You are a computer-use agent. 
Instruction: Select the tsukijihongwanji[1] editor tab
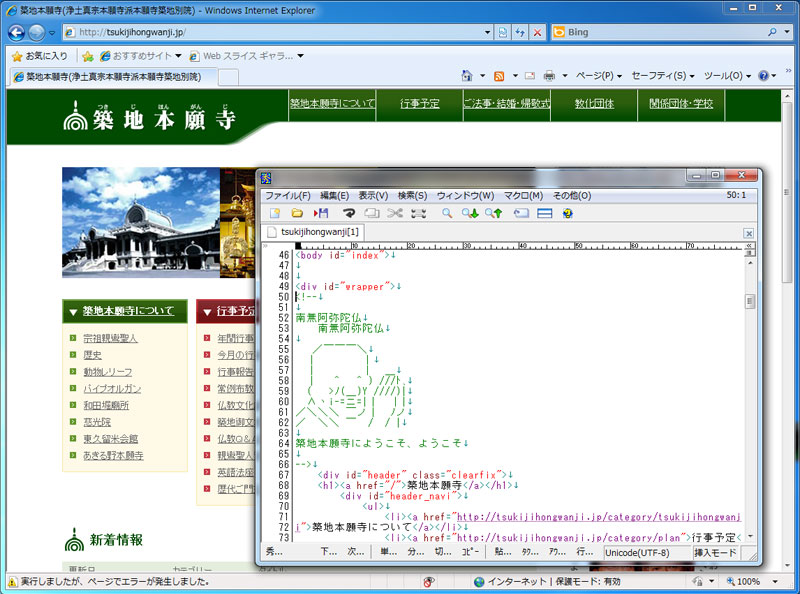coord(314,232)
